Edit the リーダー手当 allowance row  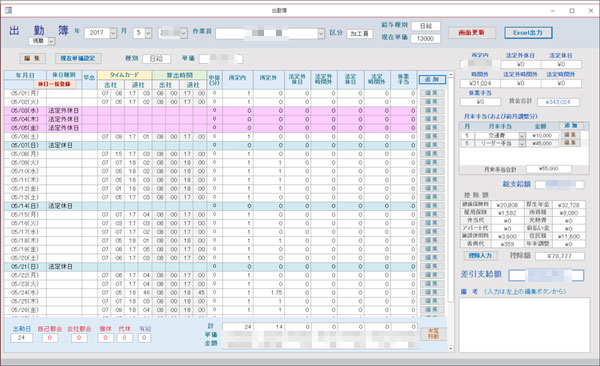click(570, 143)
